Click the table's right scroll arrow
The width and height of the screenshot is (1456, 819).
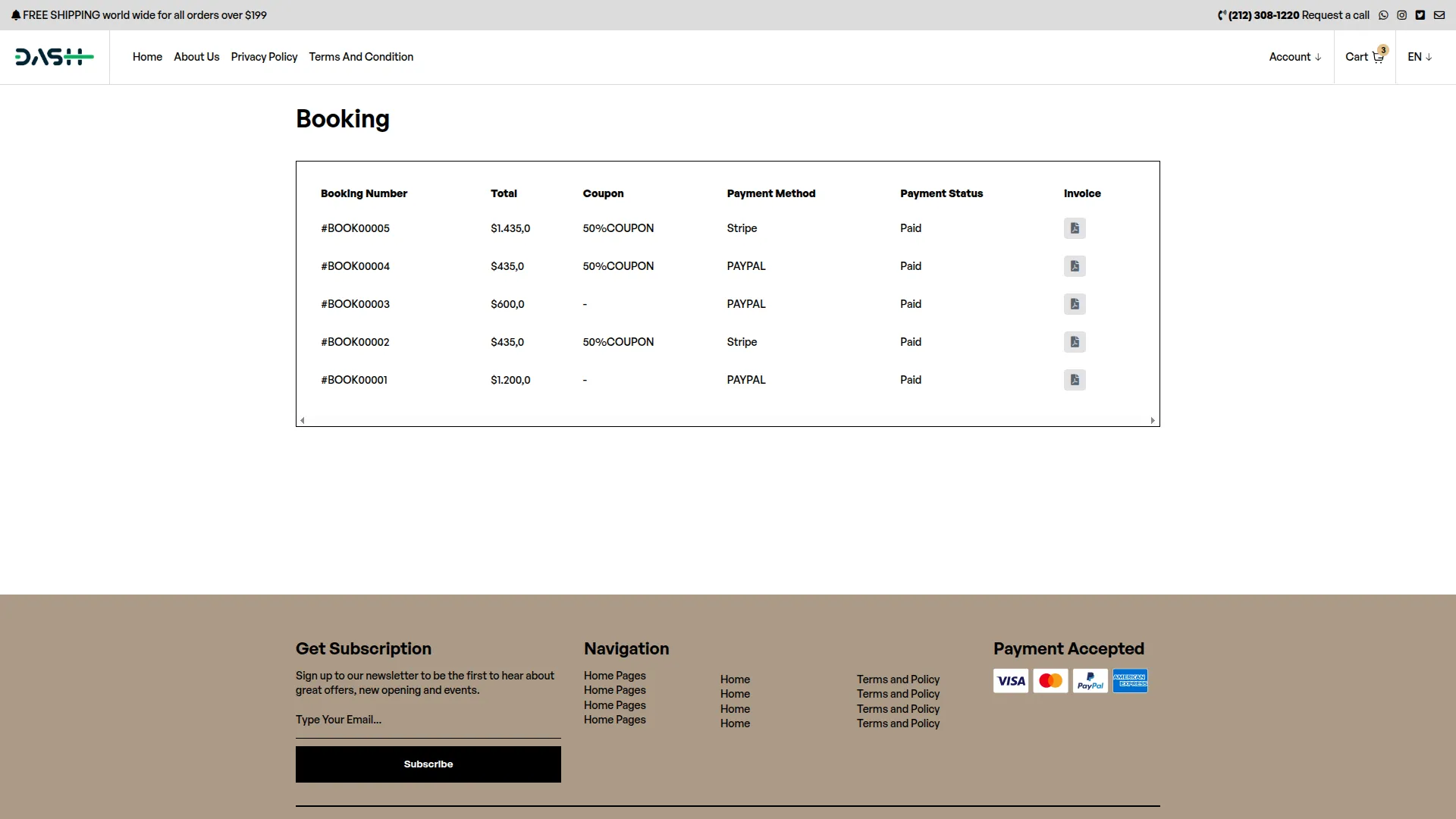click(x=1153, y=420)
